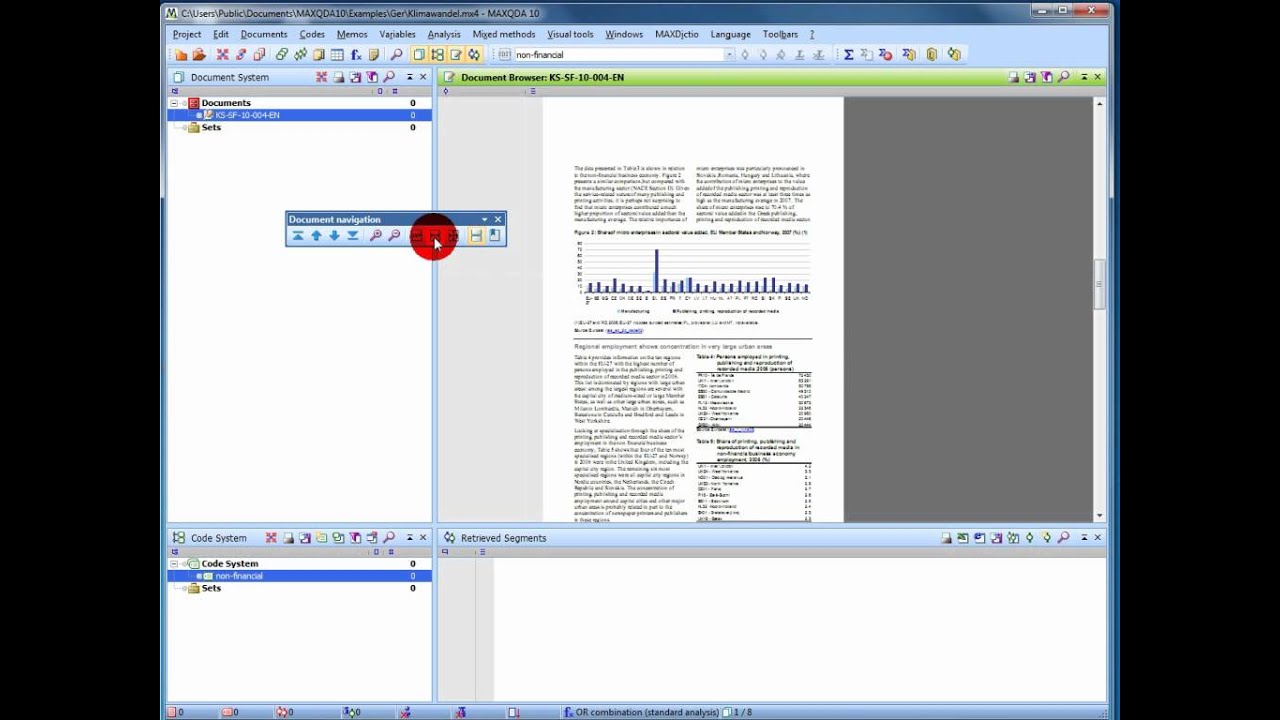
Task: Open the code selection dropdown arrow
Action: point(729,55)
